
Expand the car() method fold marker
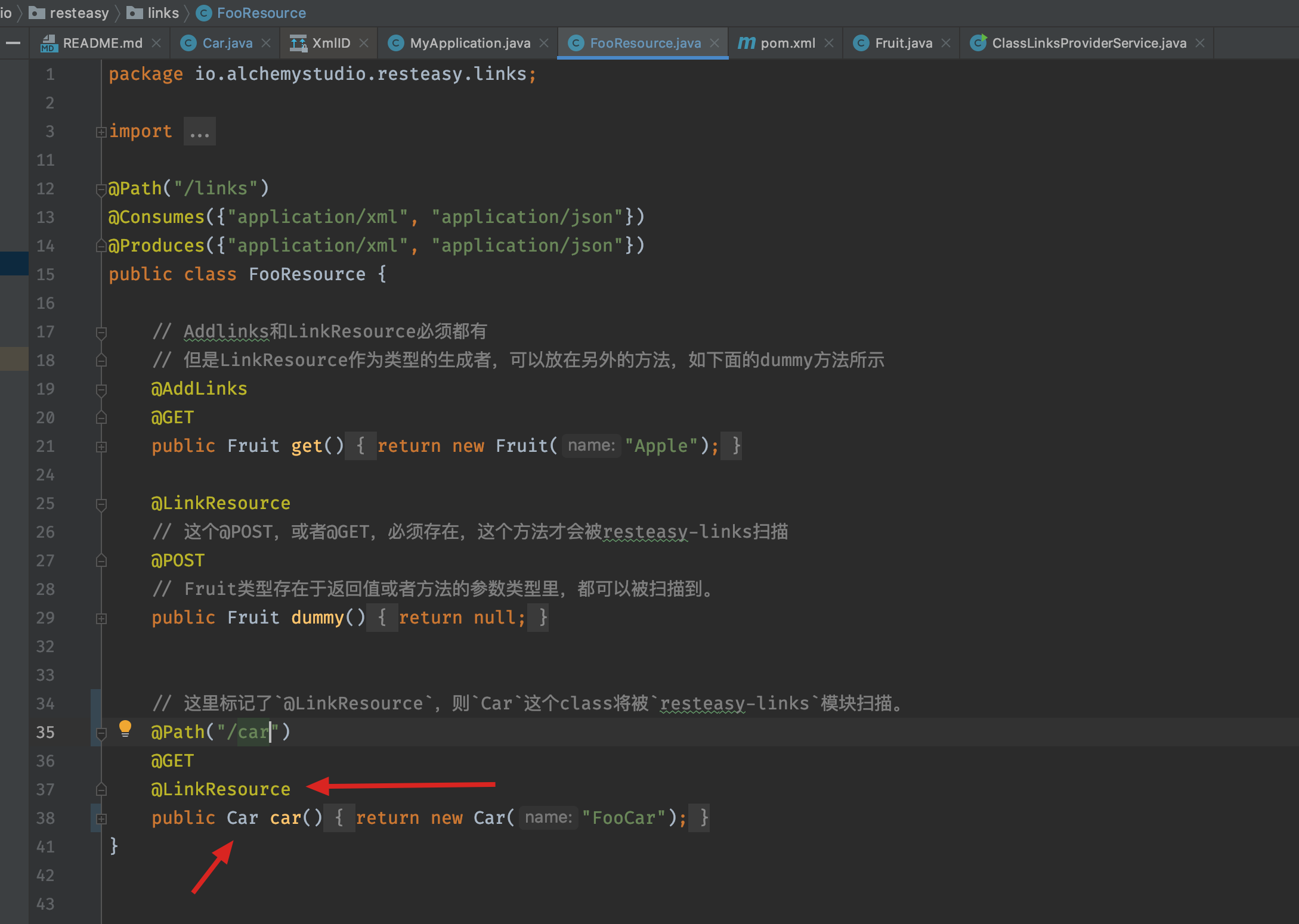(101, 818)
